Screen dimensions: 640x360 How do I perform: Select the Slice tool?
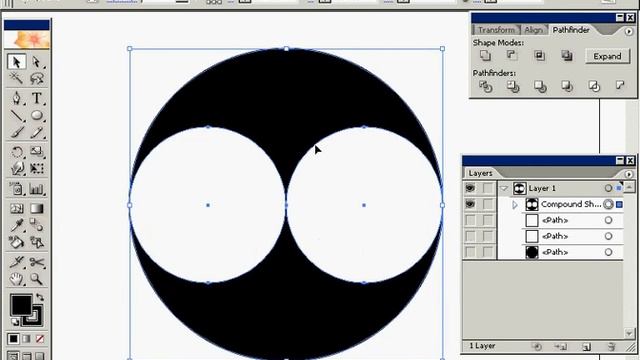[16, 262]
